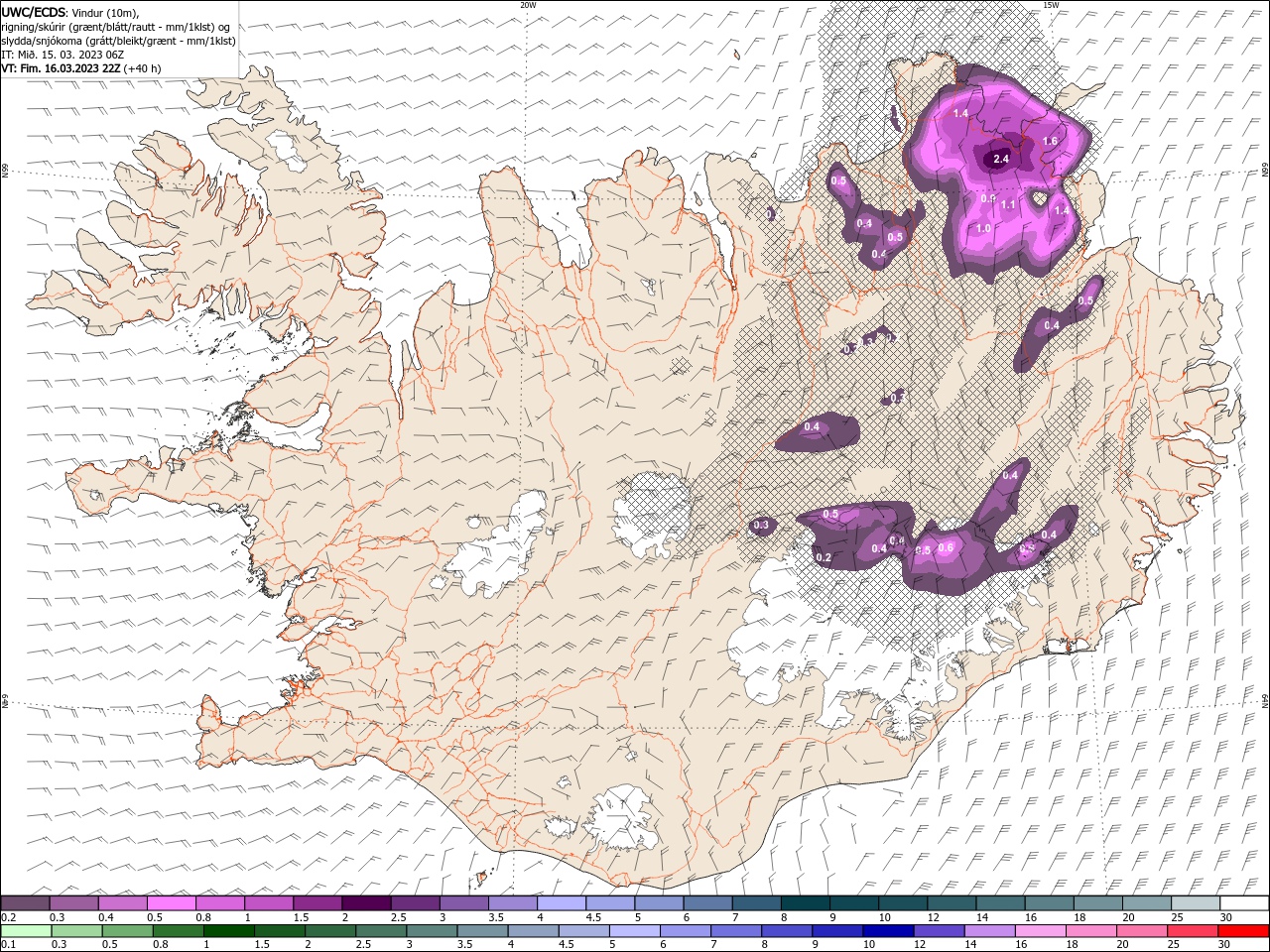Image resolution: width=1270 pixels, height=952 pixels.
Task: Pick rain legend swatch between 1 and 1.5
Action: coord(228,931)
